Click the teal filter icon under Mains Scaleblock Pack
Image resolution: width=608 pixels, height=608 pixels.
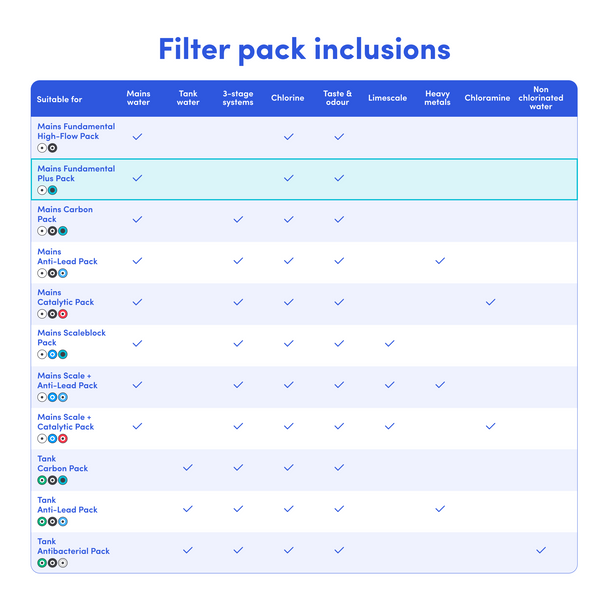point(63,354)
